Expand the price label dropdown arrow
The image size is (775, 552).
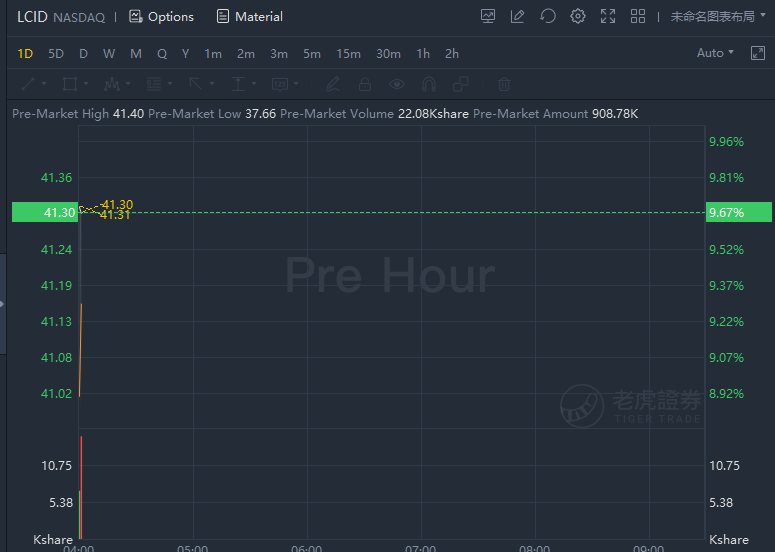(296, 84)
